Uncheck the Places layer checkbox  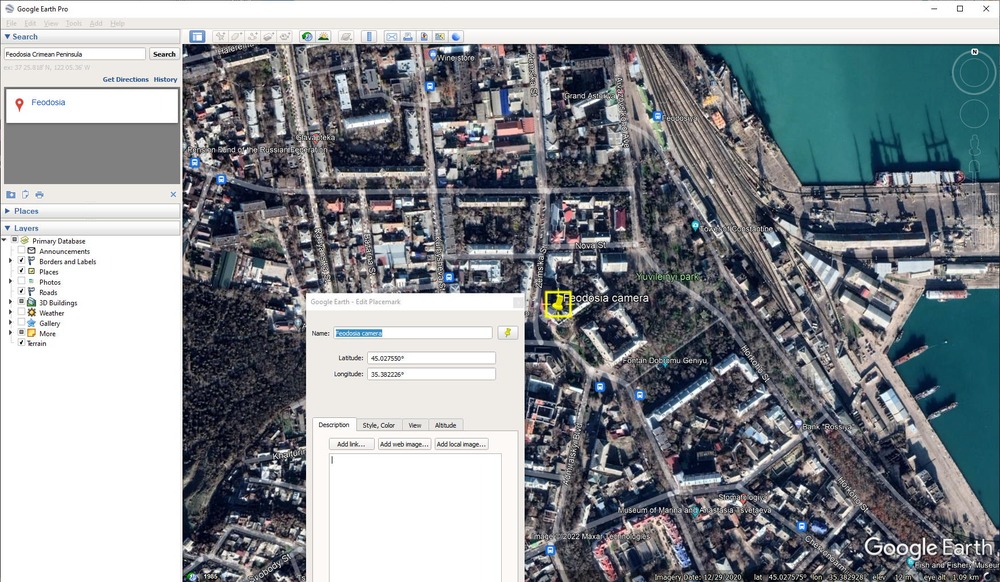click(21, 271)
